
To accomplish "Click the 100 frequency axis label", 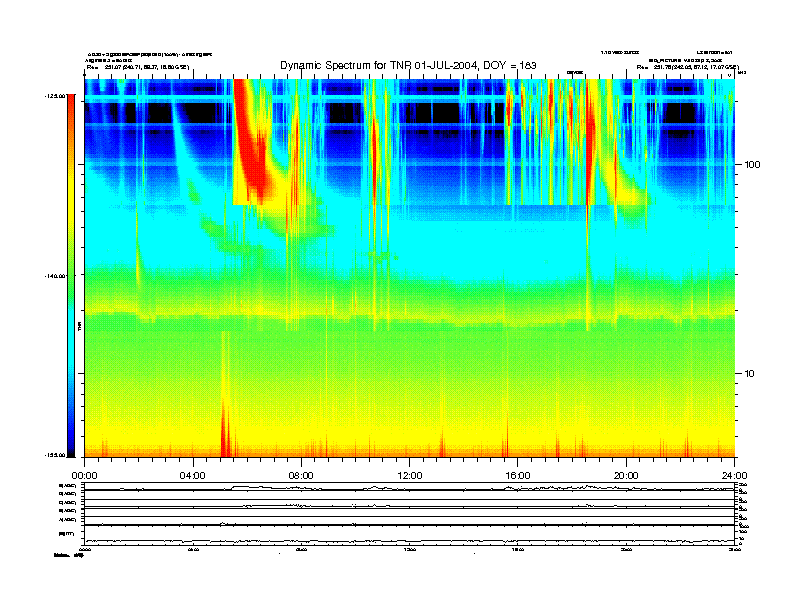I will pos(752,165).
